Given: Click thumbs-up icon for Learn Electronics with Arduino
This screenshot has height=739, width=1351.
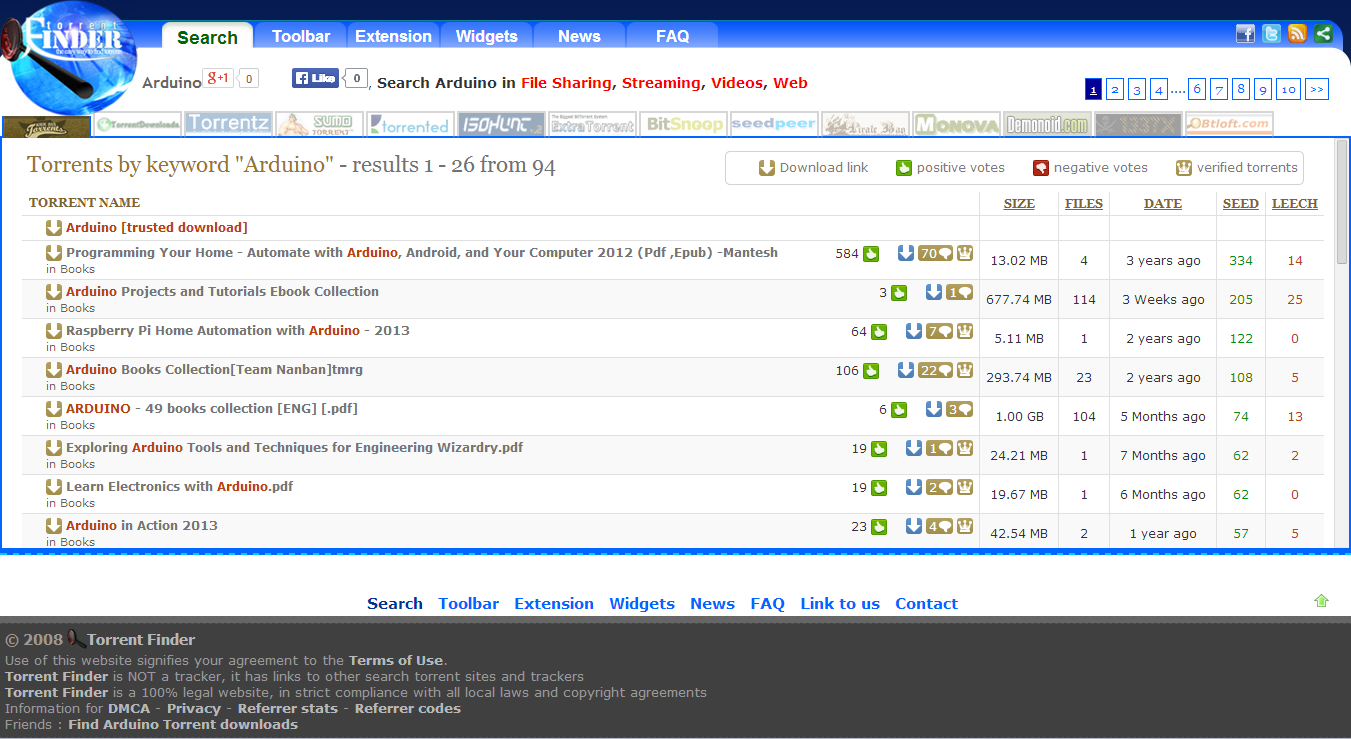Looking at the screenshot, I should pos(879,487).
